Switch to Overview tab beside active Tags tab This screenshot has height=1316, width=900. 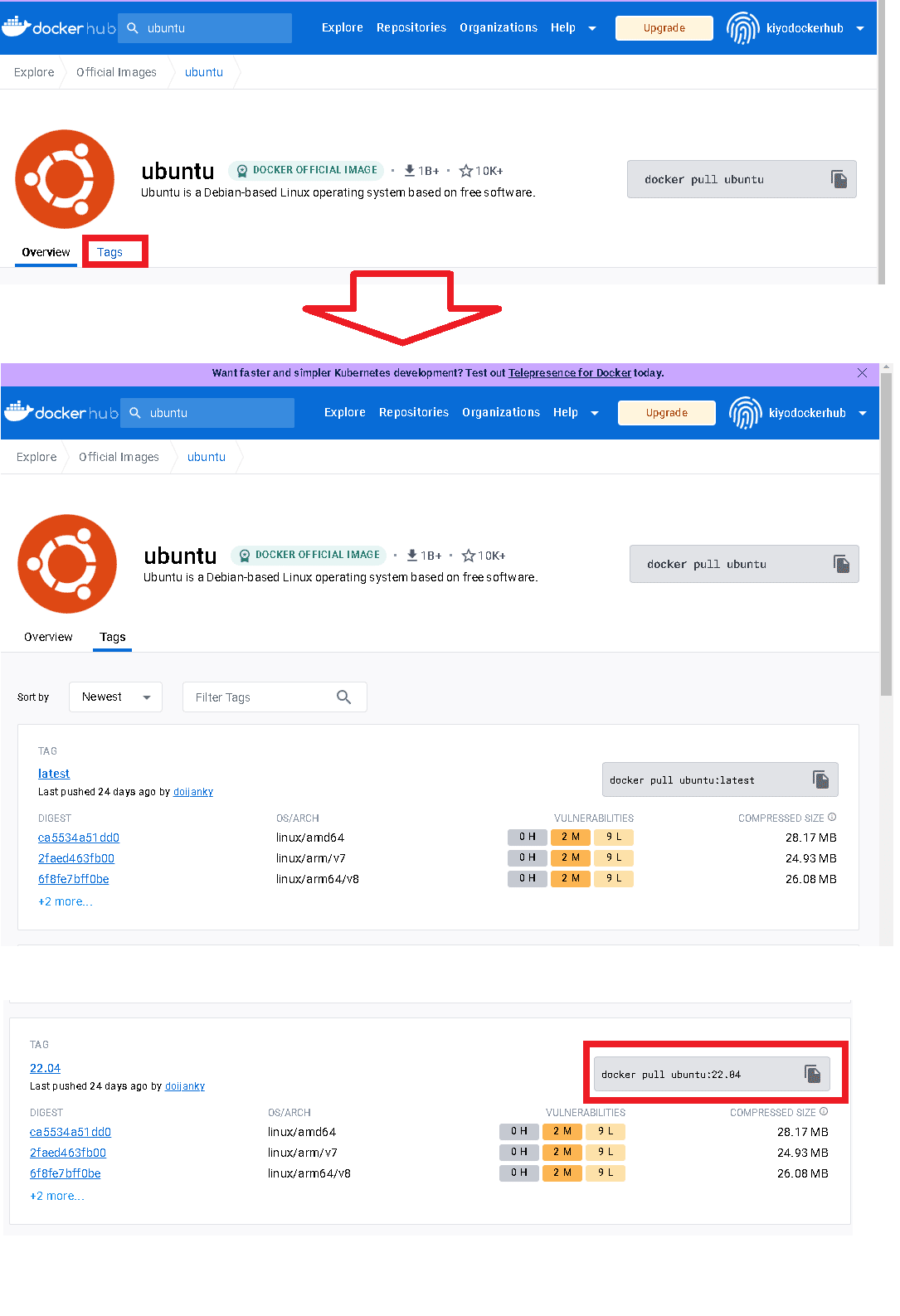pos(48,637)
